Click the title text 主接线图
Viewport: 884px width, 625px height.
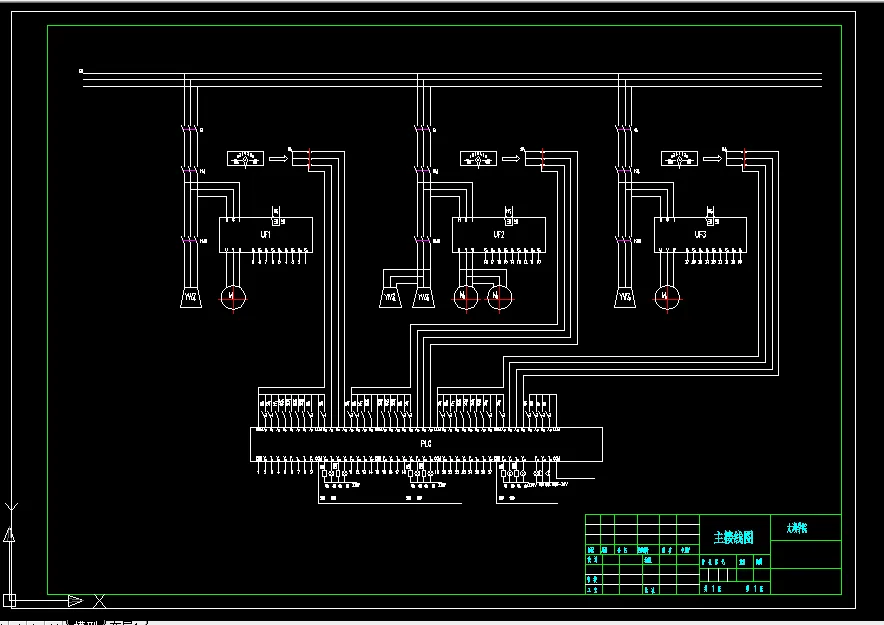pyautogui.click(x=733, y=538)
